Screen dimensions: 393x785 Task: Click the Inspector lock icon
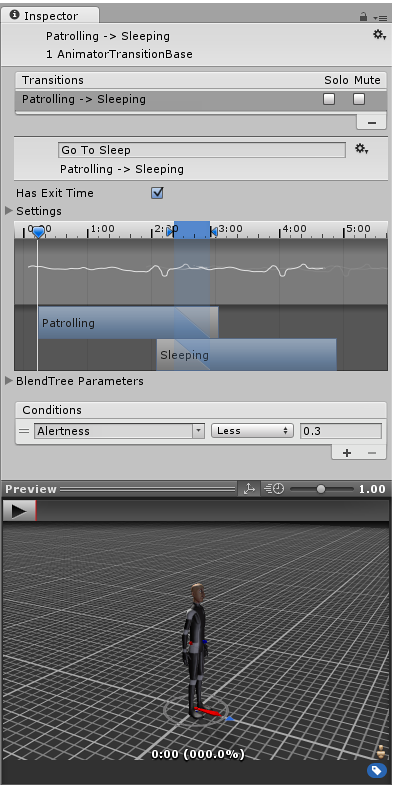click(363, 17)
